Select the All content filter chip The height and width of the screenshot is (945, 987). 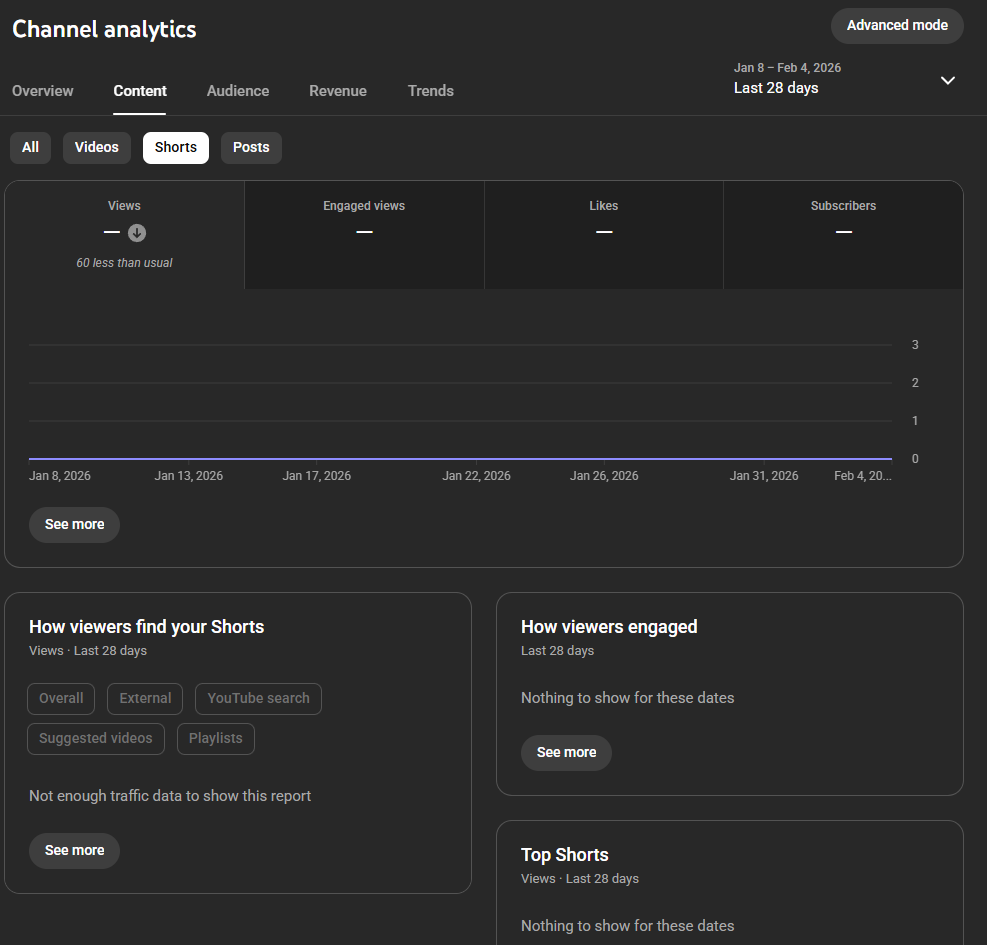tap(31, 148)
